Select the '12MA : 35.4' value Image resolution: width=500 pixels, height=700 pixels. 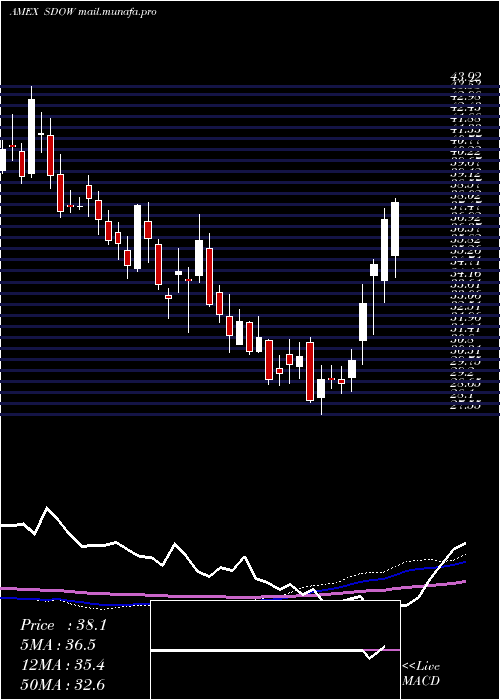pos(62,665)
